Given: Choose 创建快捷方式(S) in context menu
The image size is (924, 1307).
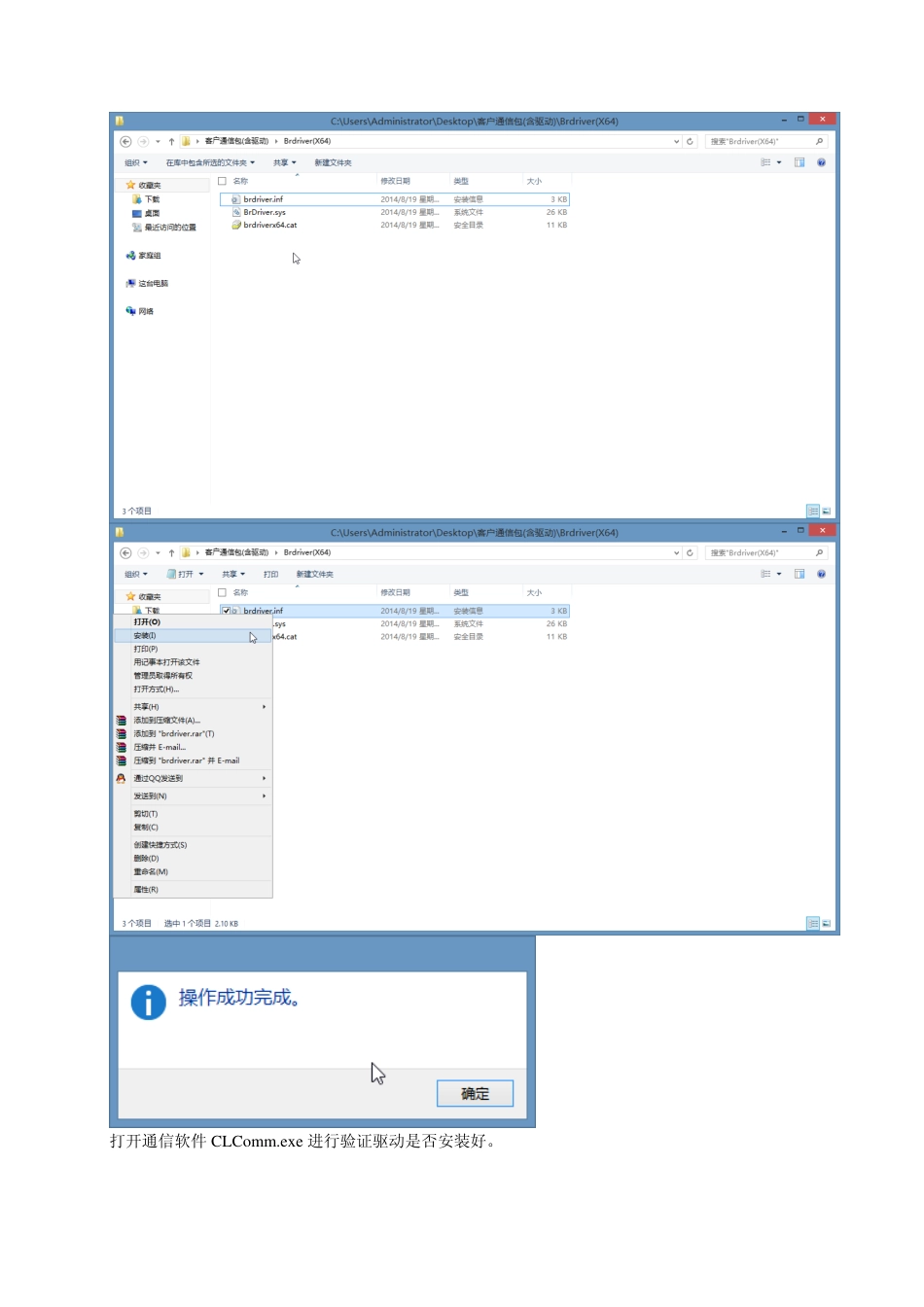Looking at the screenshot, I should pyautogui.click(x=193, y=845).
